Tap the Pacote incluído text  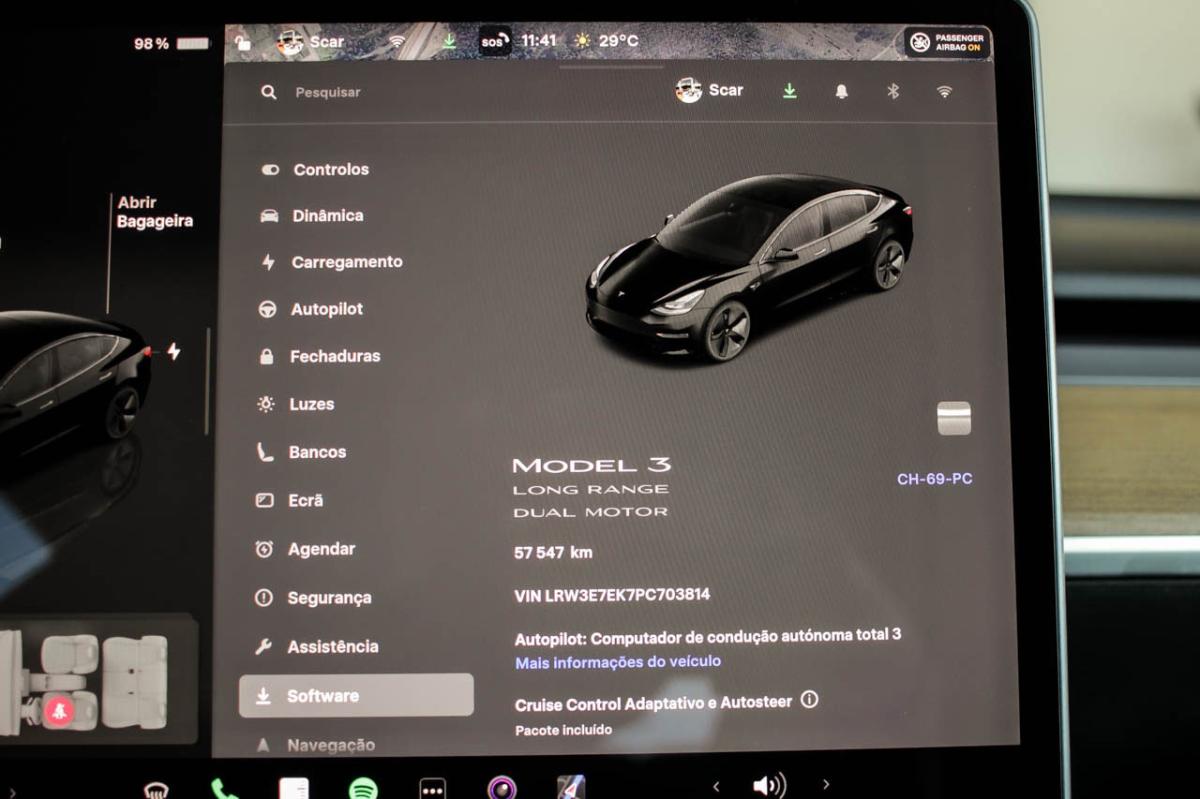click(x=563, y=730)
